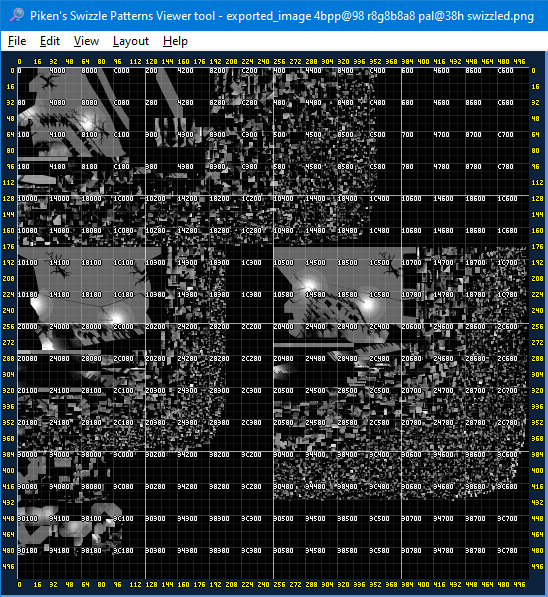Click the block address label 2C400
The height and width of the screenshot is (597, 548).
coord(379,327)
